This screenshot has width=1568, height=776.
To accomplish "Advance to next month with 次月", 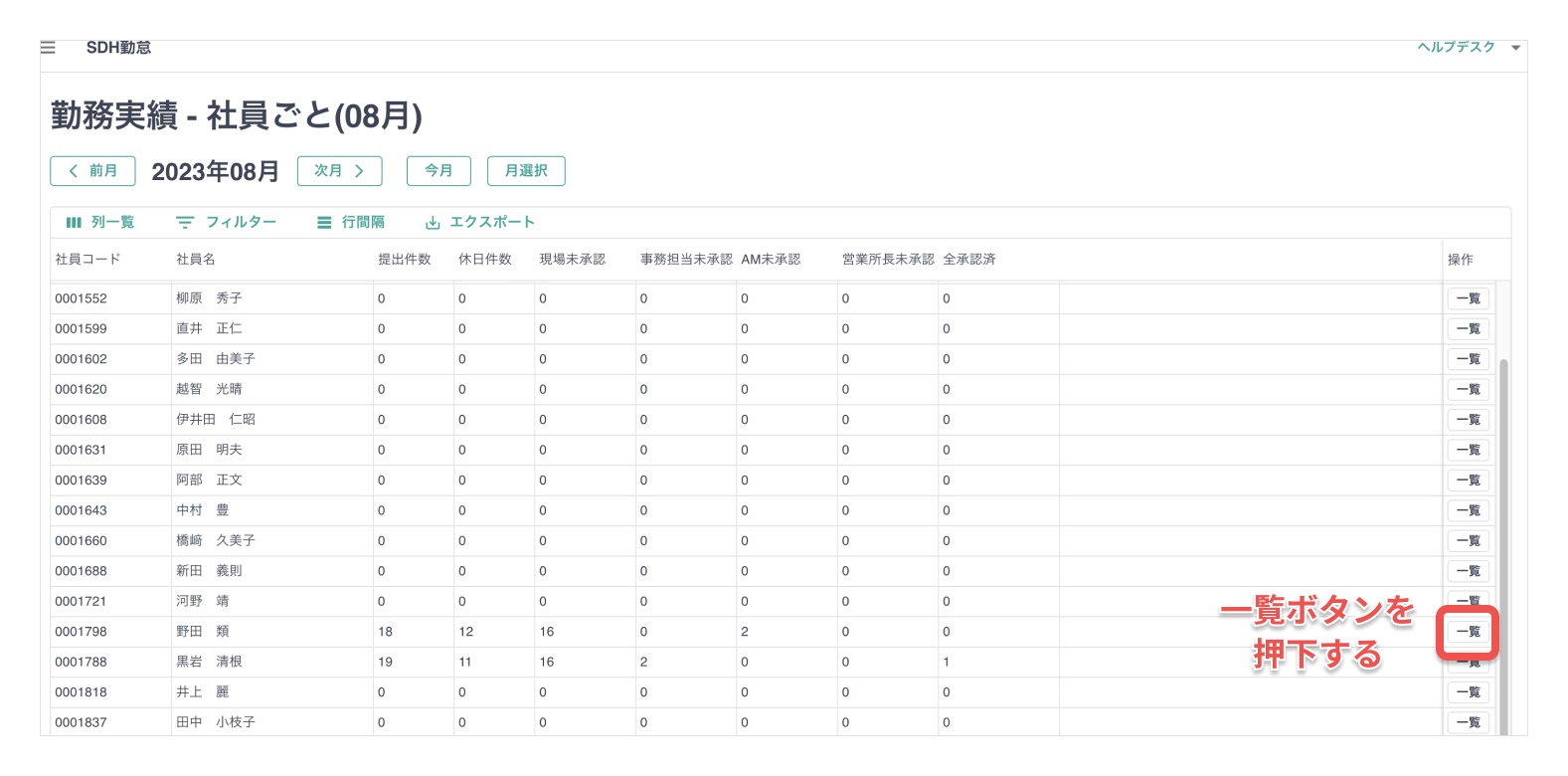I will [339, 171].
